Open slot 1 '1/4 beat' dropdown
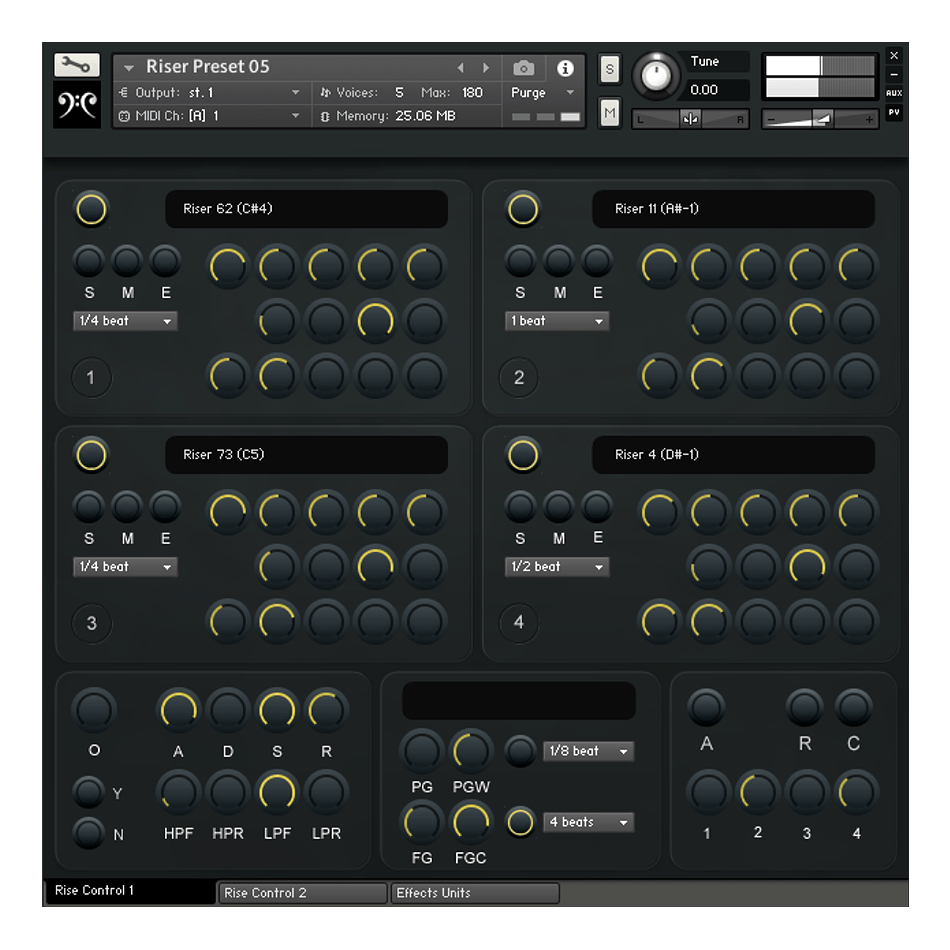Screen dimensions: 950x950 125,321
